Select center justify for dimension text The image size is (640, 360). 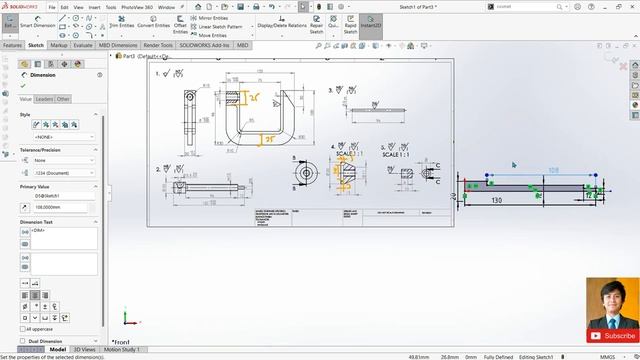tap(35, 295)
